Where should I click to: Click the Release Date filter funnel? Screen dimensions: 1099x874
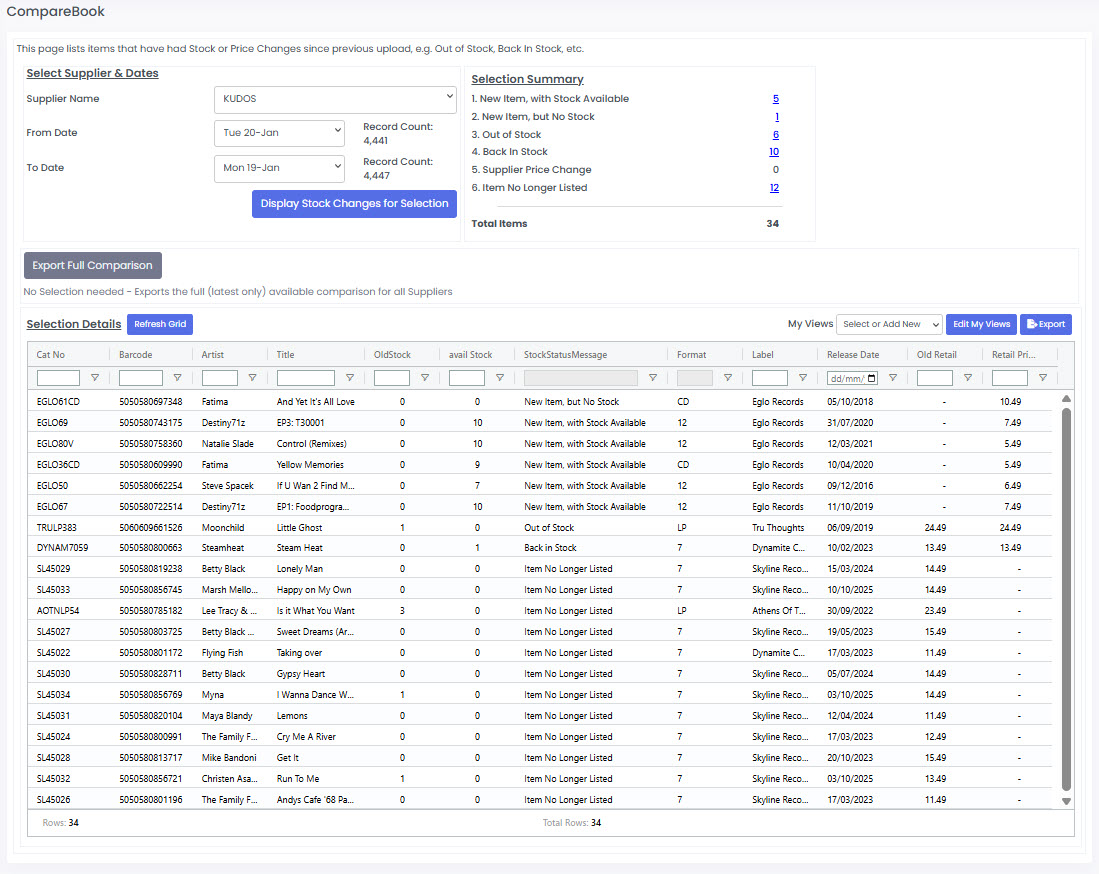pos(892,378)
